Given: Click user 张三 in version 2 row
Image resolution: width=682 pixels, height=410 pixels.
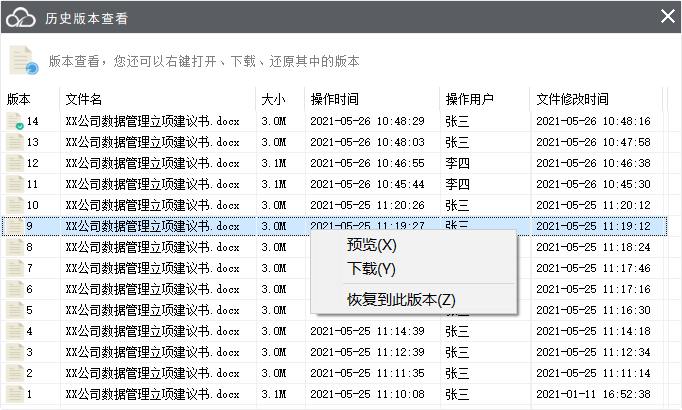Looking at the screenshot, I should (457, 373).
